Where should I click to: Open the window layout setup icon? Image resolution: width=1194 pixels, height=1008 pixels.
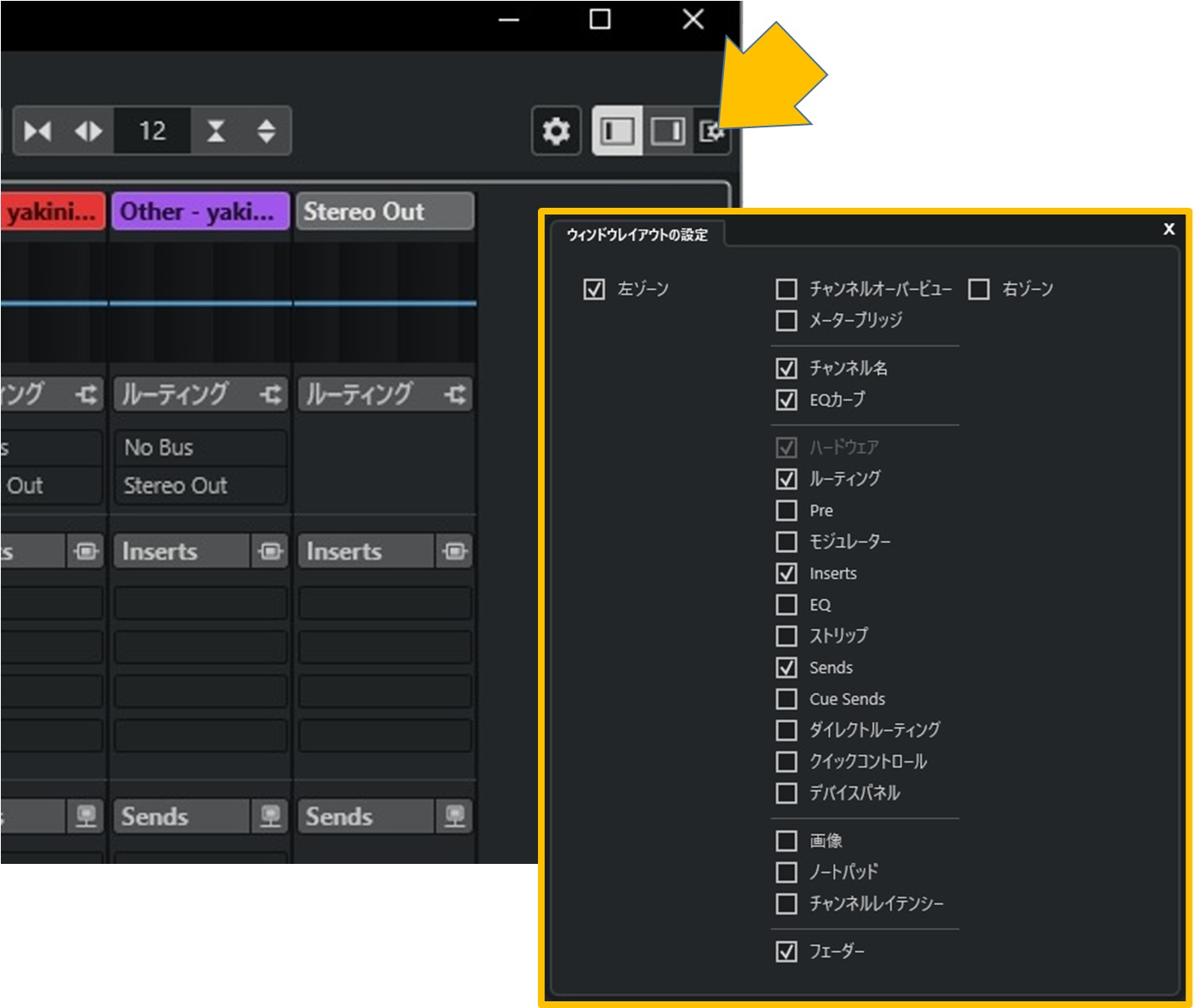(x=711, y=132)
